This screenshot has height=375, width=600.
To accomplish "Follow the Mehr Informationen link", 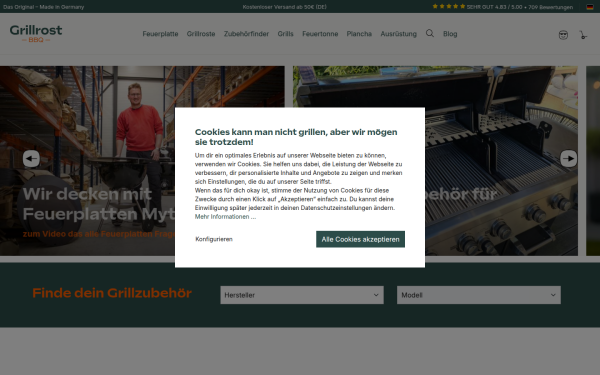I will point(225,217).
